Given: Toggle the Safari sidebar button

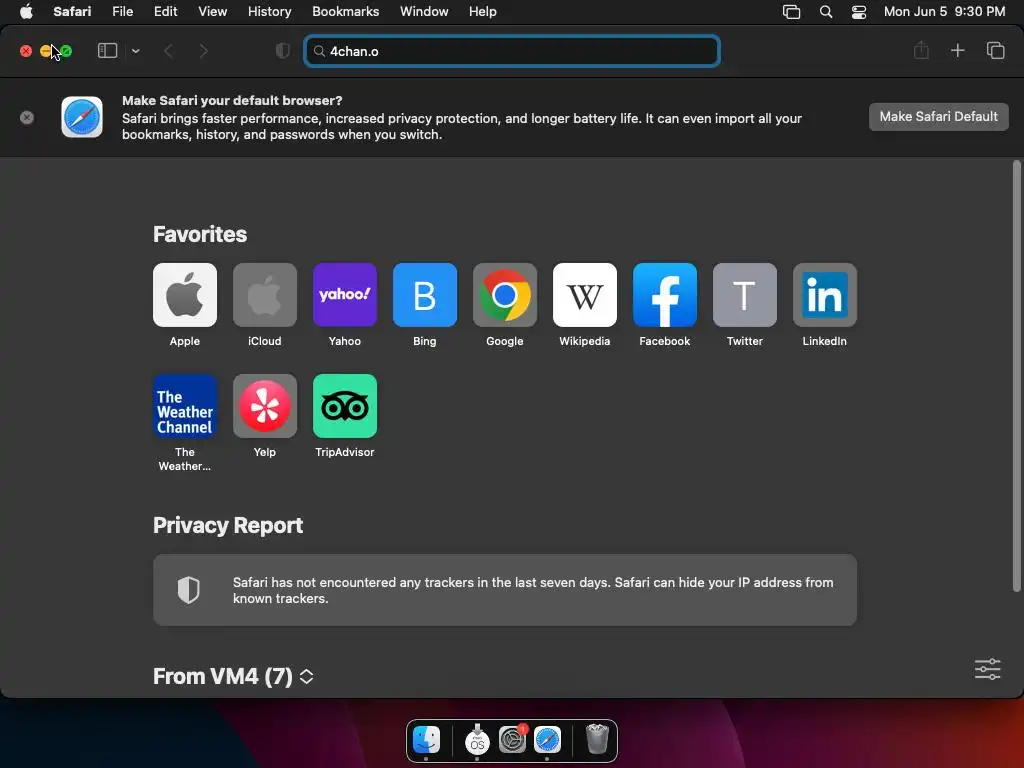Looking at the screenshot, I should [x=107, y=51].
